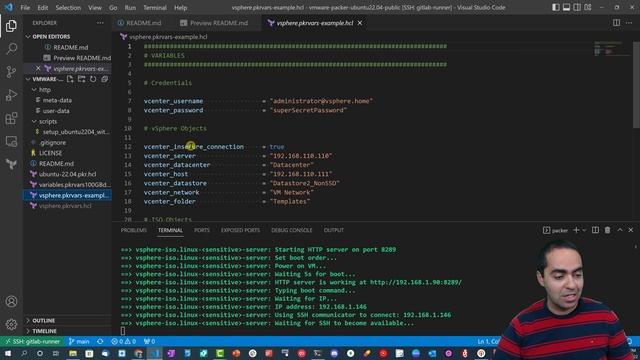
Task: Collapse all folders in explorer
Action: click(104, 79)
